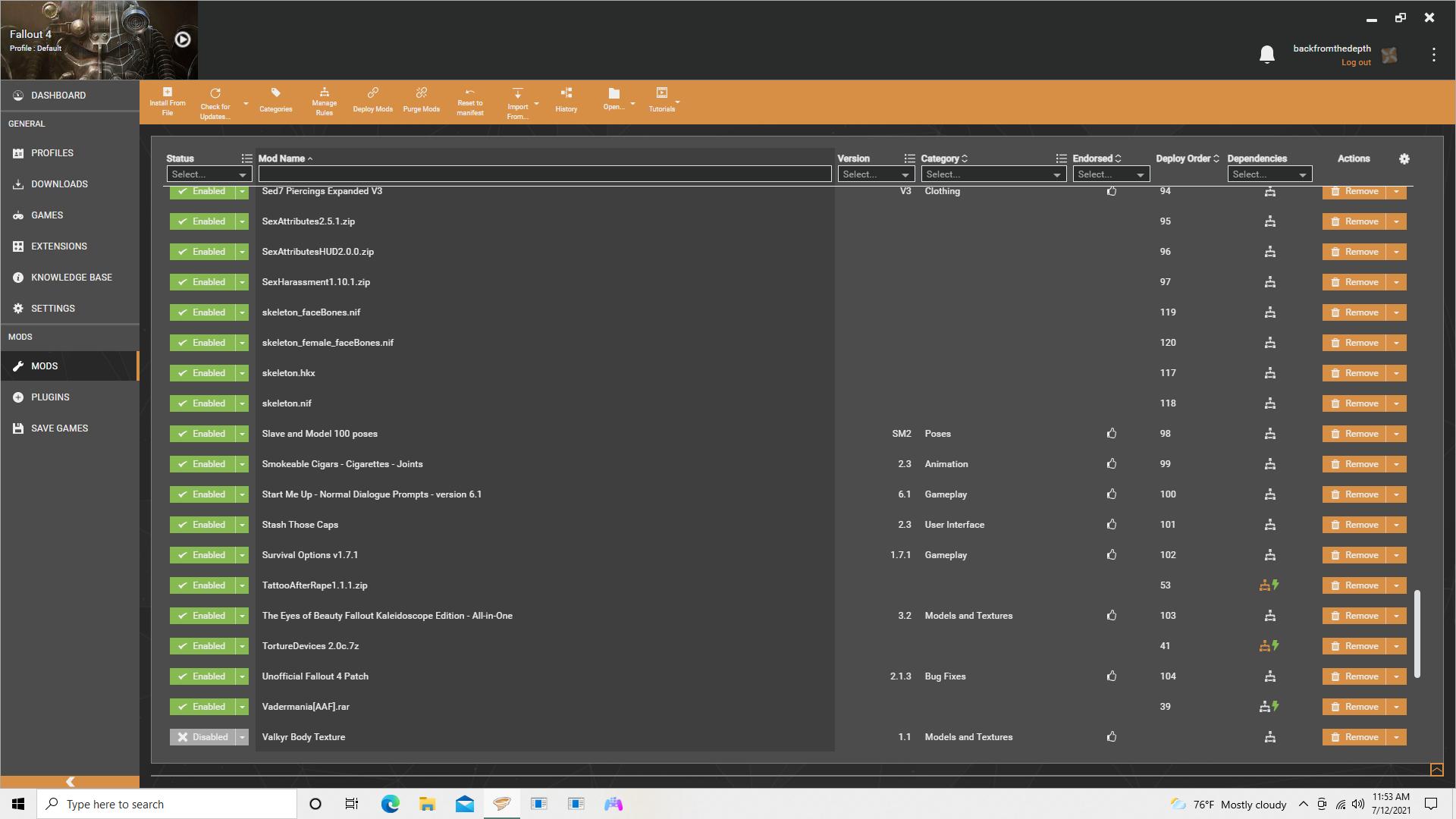Collapse the sidebar with chevron arrow
This screenshot has width=1456, height=819.
pyautogui.click(x=70, y=782)
